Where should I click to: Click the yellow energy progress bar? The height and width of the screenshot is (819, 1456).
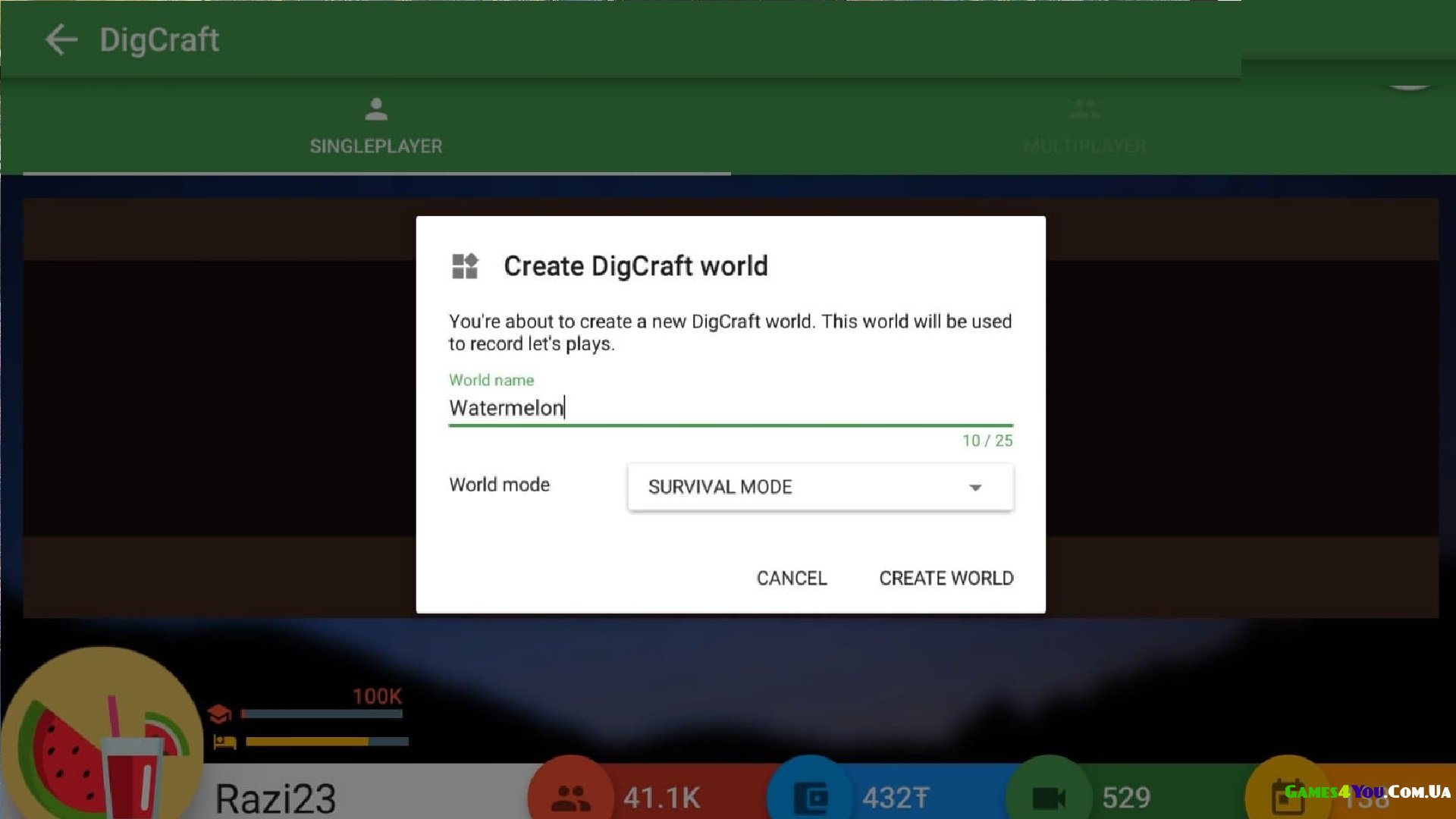click(x=326, y=742)
